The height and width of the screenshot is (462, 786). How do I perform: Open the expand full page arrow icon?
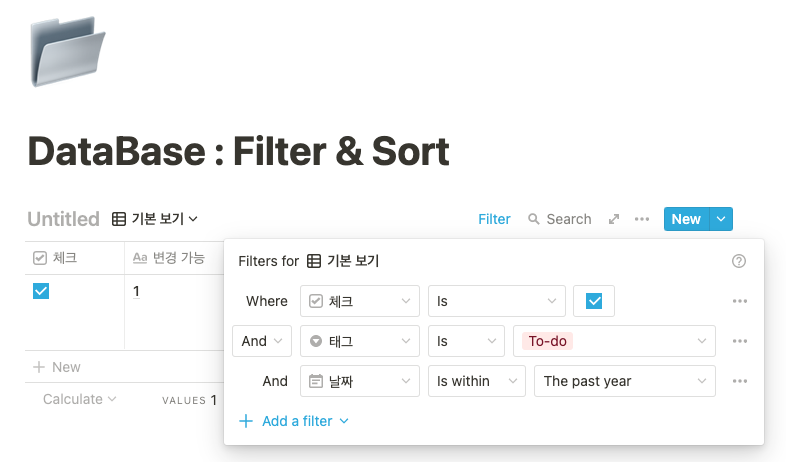click(614, 219)
